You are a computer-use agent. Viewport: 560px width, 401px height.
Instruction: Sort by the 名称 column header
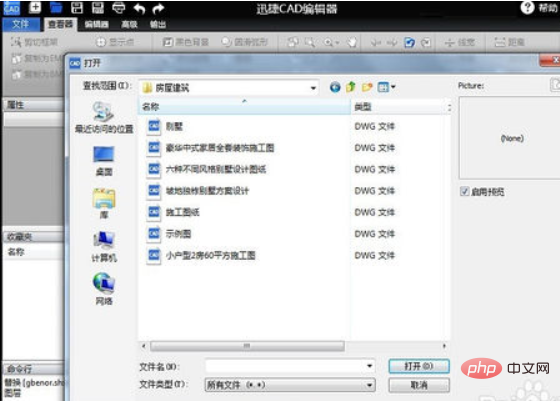(x=244, y=107)
